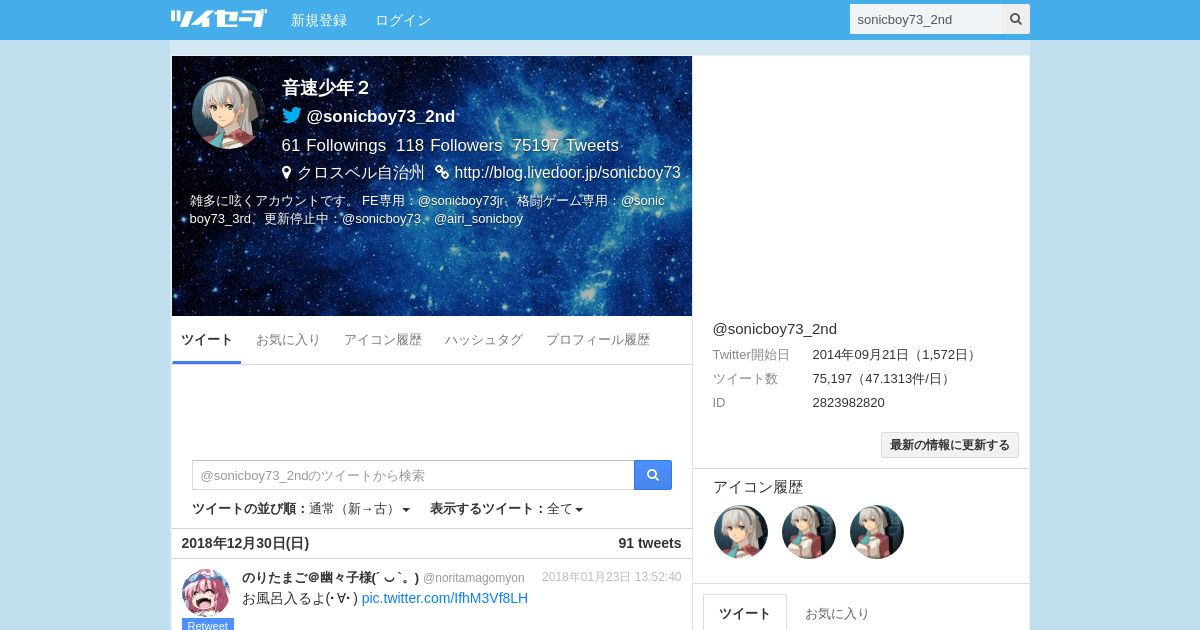1200x630 pixels.
Task: Focus the tweet search input field
Action: point(413,475)
